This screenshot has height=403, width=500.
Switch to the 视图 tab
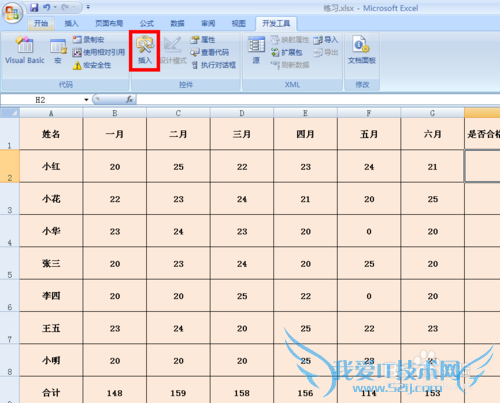[x=239, y=23]
